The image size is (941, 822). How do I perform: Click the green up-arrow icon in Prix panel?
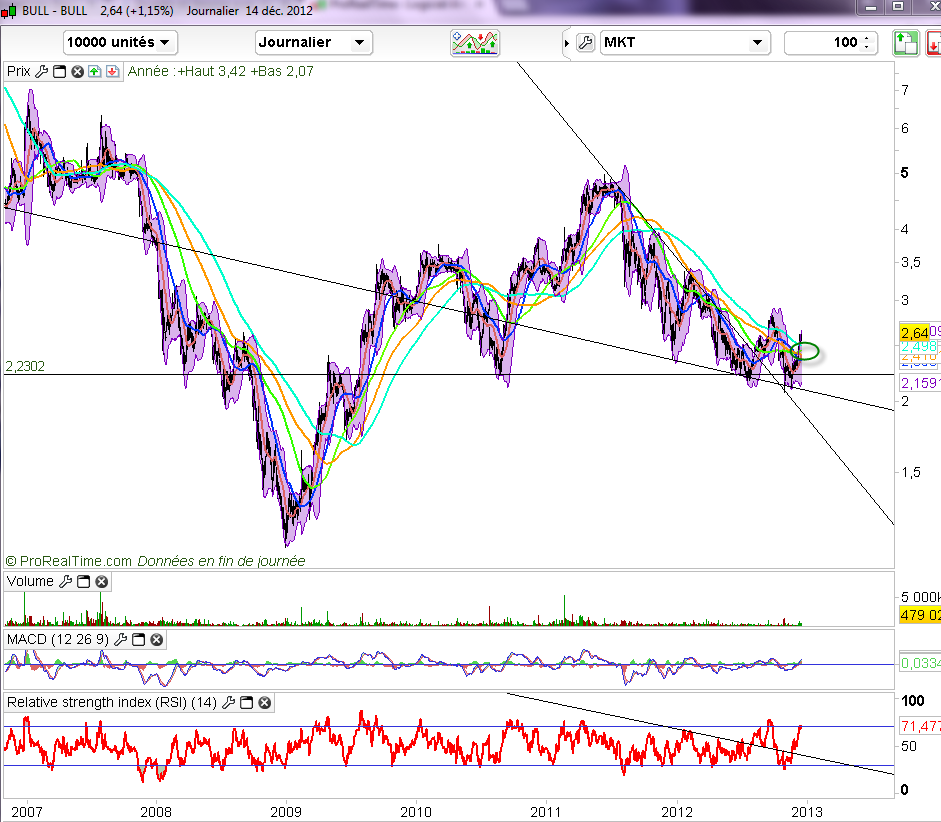[x=94, y=71]
